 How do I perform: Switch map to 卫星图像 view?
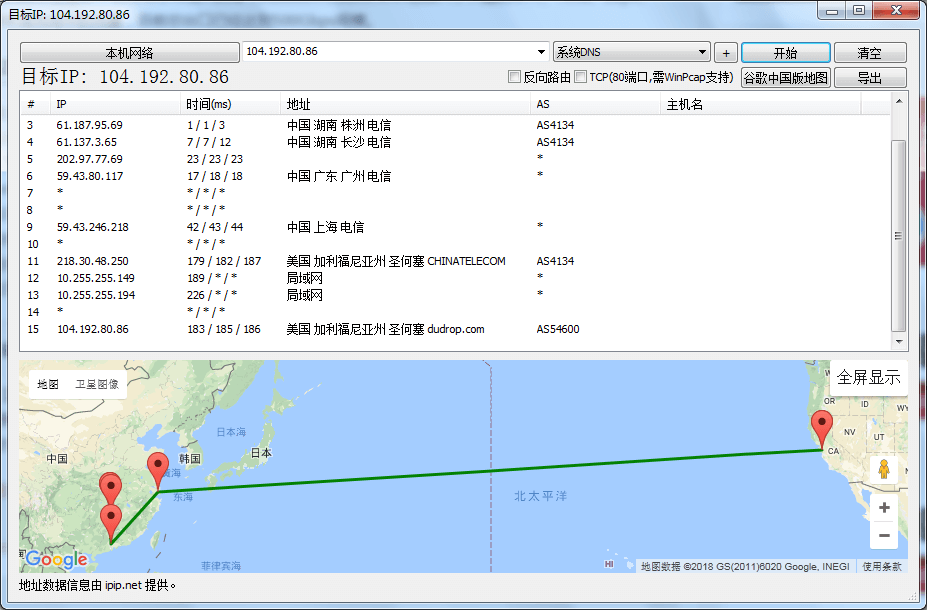click(97, 384)
